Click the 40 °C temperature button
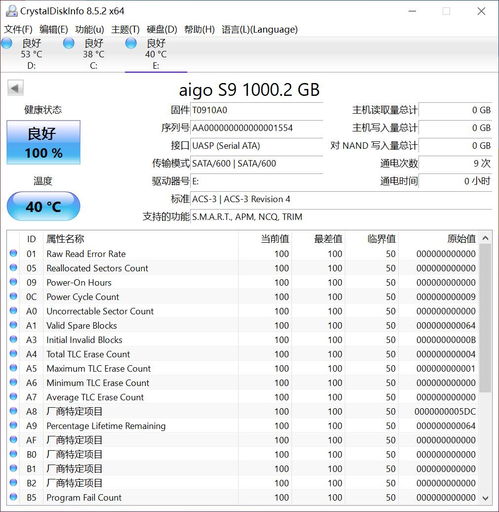499x512 pixels. tap(43, 206)
